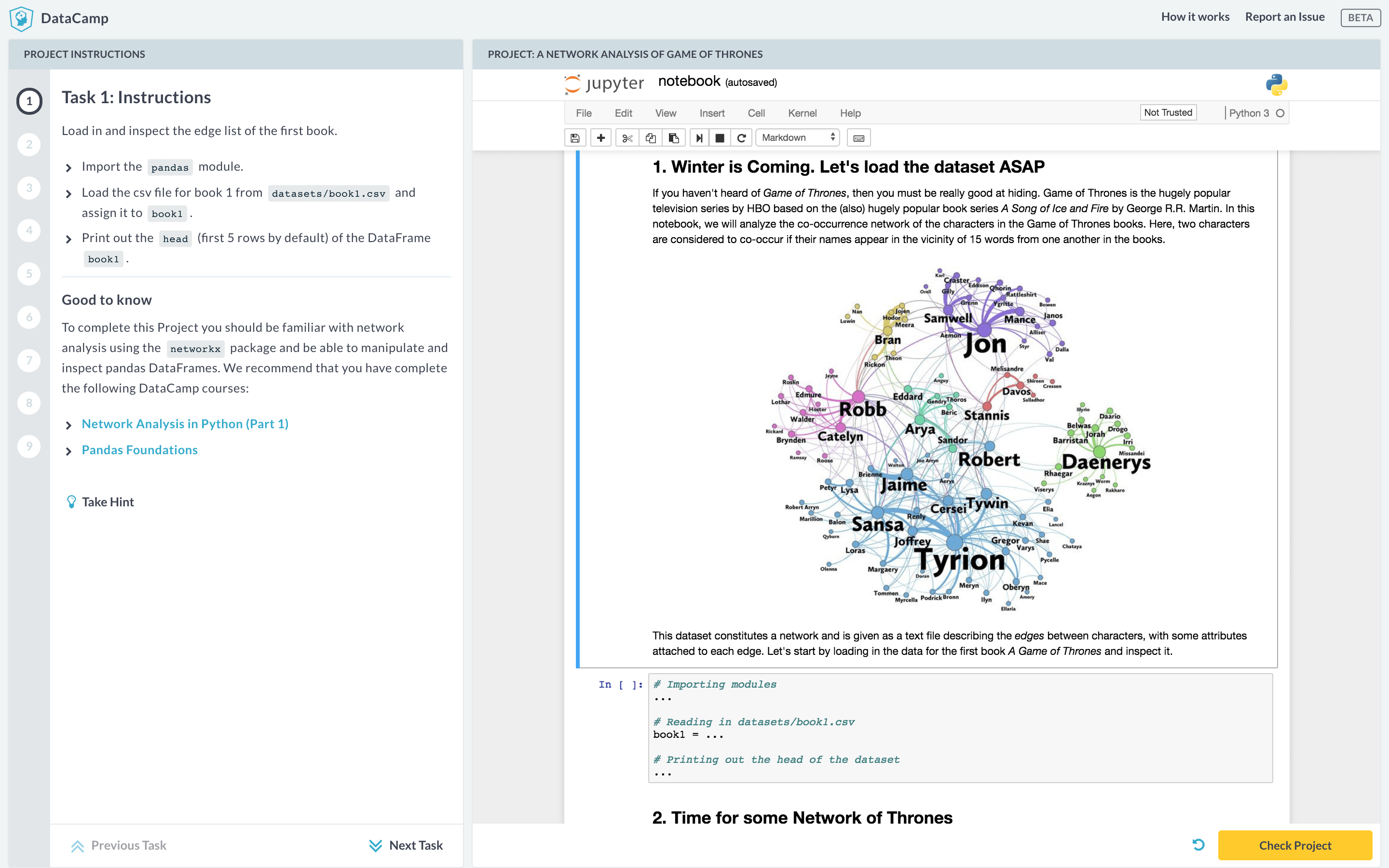Open the command palette keyboard icon
This screenshot has height=868, width=1389.
tap(858, 138)
